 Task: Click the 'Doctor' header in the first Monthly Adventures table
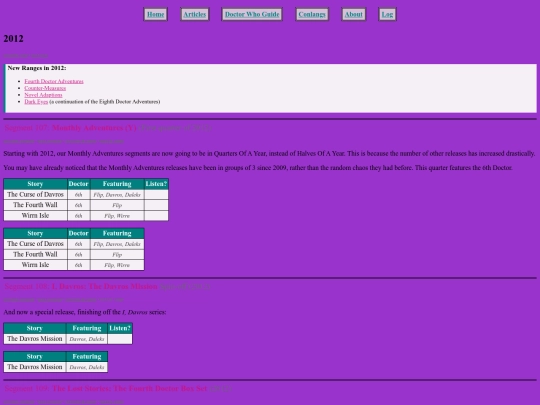[x=79, y=184]
